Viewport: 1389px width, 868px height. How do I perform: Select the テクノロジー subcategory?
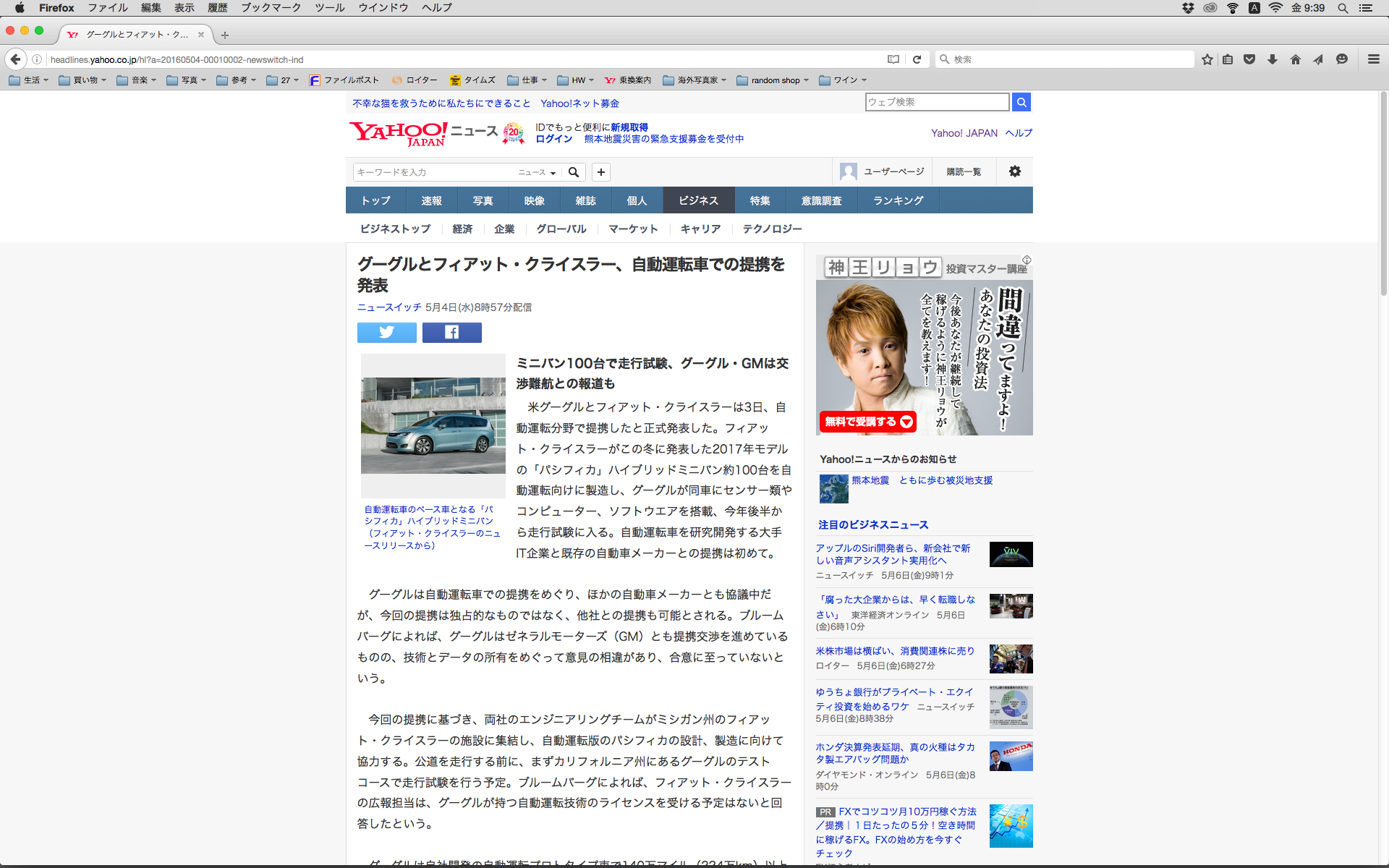772,229
